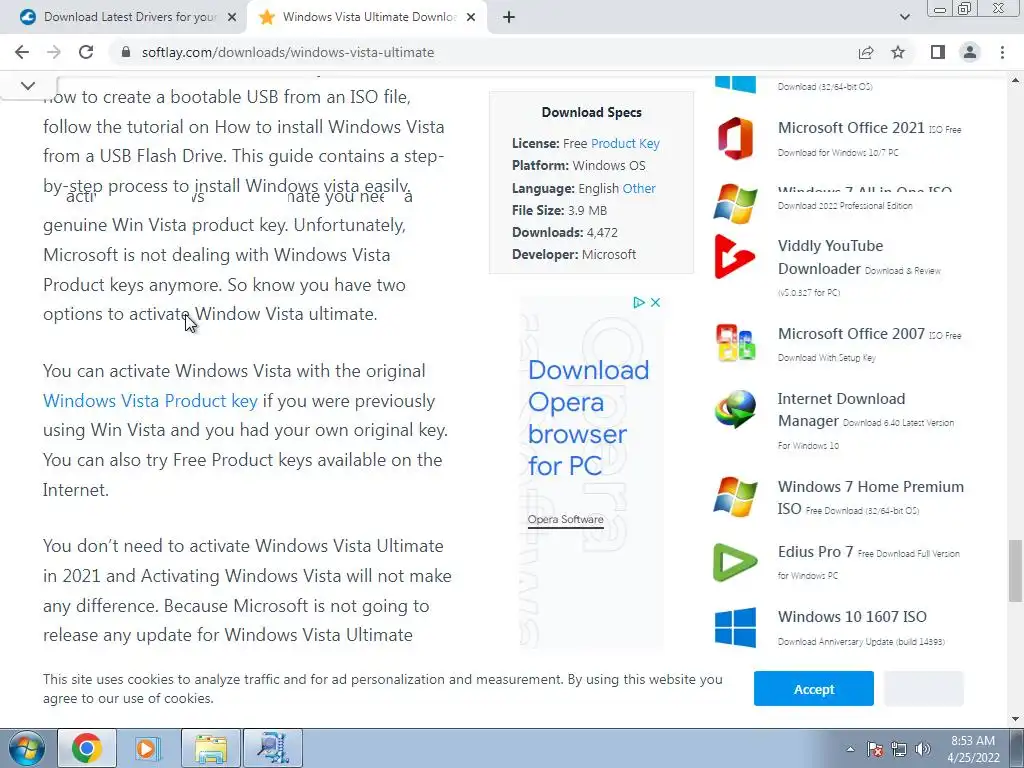Open the Chrome three-dot menu

click(1002, 52)
